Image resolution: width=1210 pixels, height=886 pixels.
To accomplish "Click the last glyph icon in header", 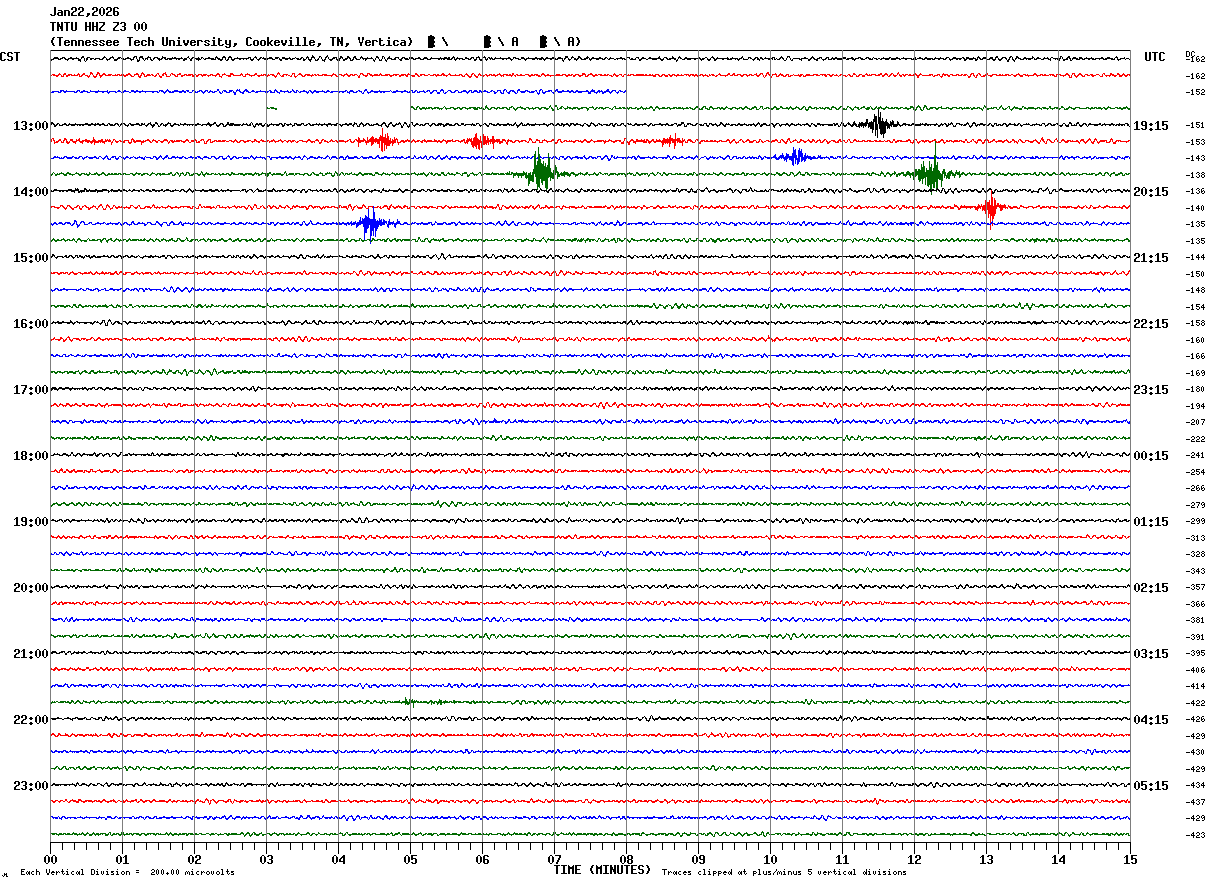I will pyautogui.click(x=544, y=42).
